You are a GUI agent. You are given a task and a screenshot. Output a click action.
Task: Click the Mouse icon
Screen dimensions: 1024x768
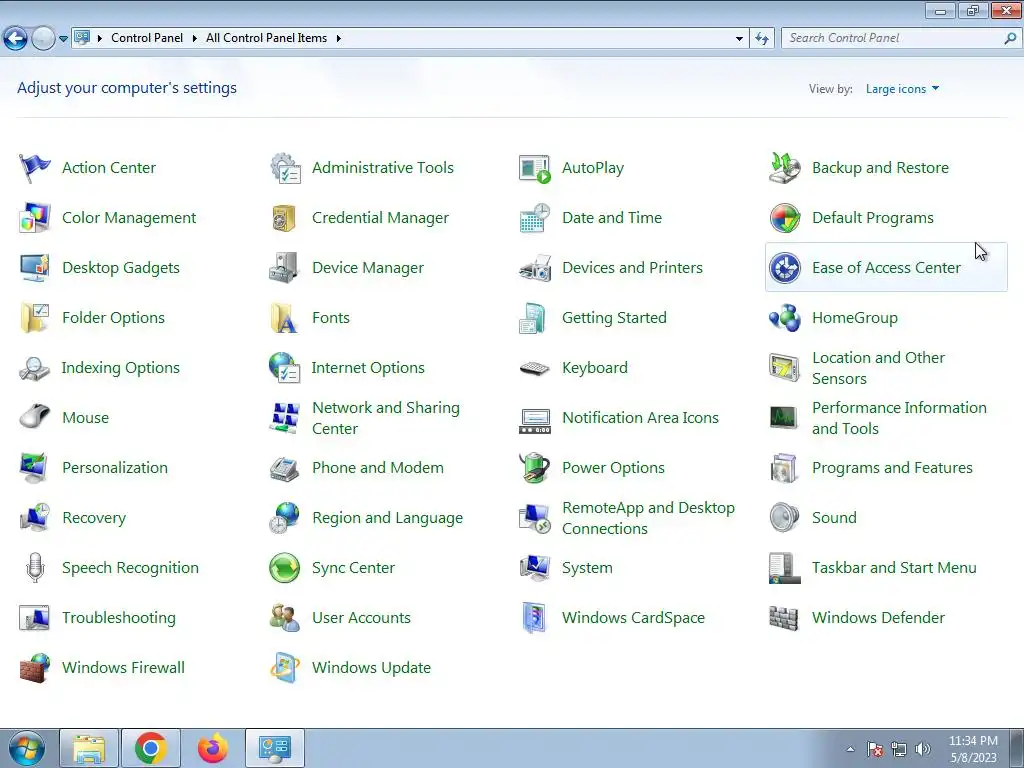pos(34,417)
